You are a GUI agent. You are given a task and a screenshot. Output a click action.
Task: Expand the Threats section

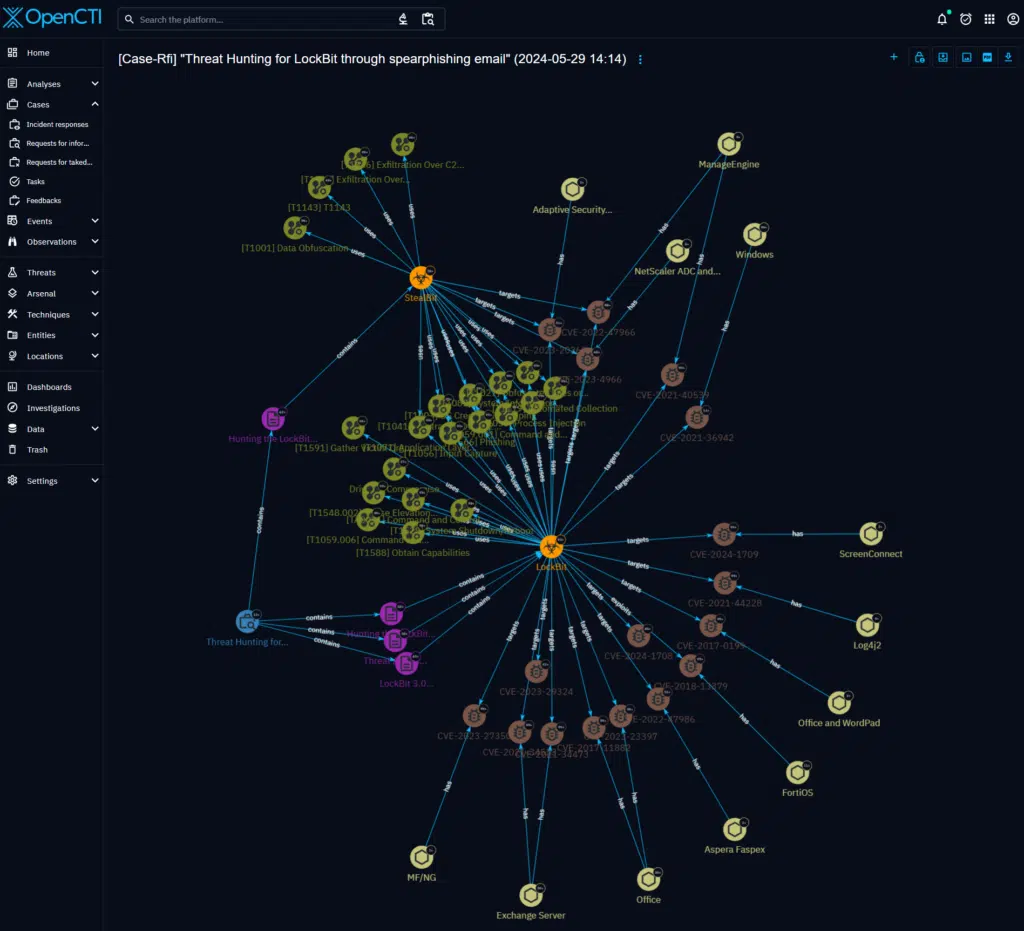[x=95, y=272]
